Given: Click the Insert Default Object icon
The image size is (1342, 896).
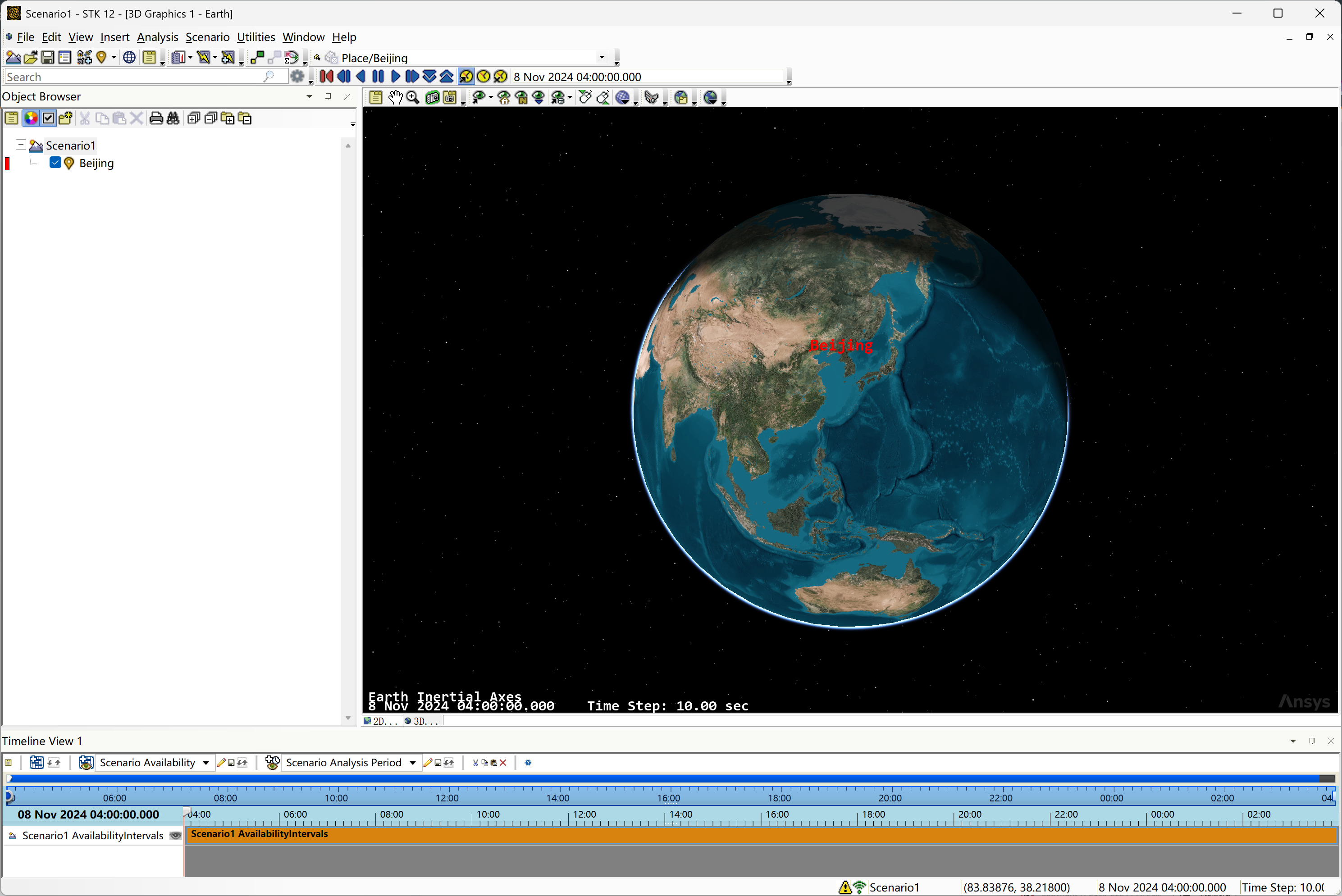Looking at the screenshot, I should coord(102,58).
